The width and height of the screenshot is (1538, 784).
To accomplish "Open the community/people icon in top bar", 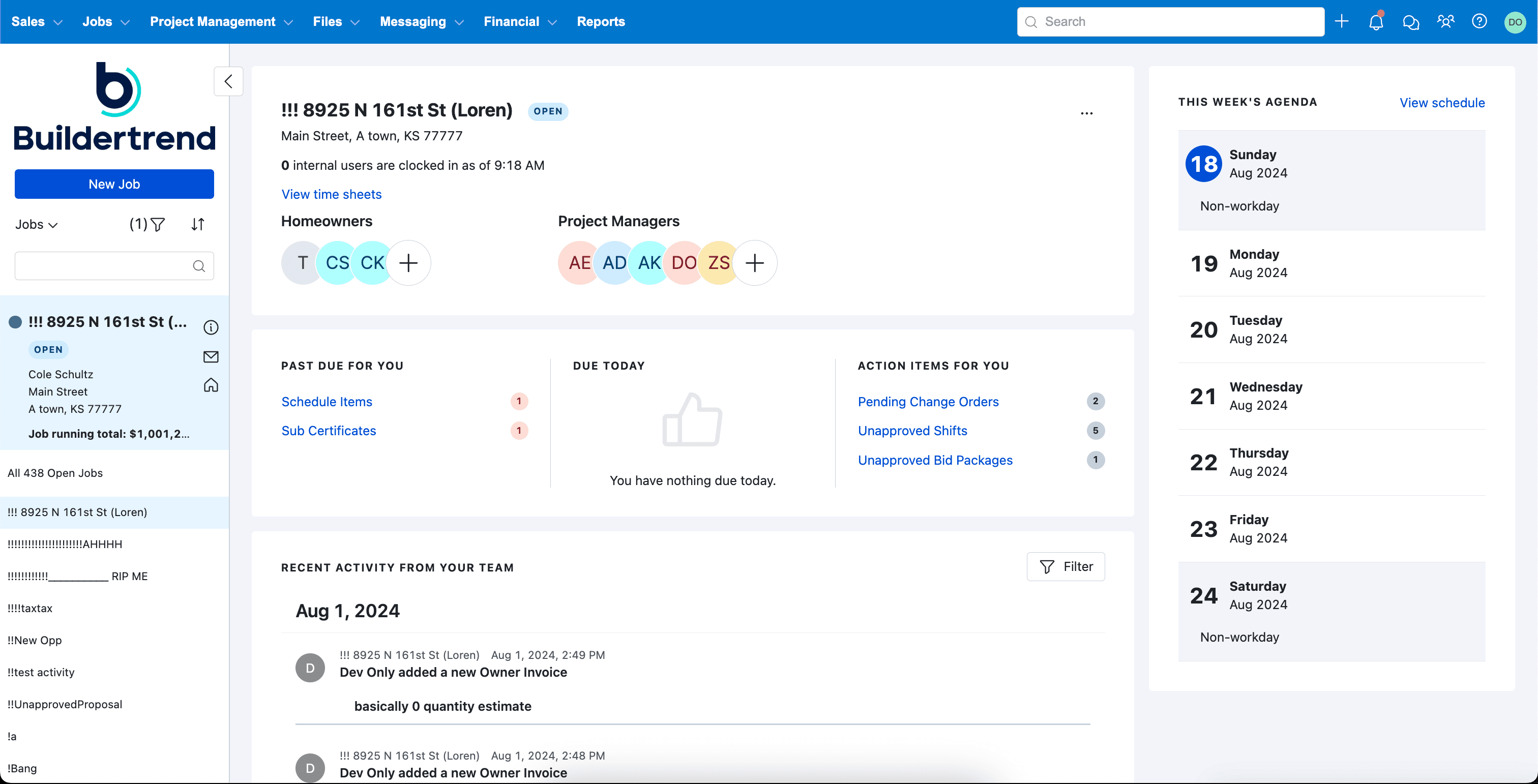I will 1445,21.
